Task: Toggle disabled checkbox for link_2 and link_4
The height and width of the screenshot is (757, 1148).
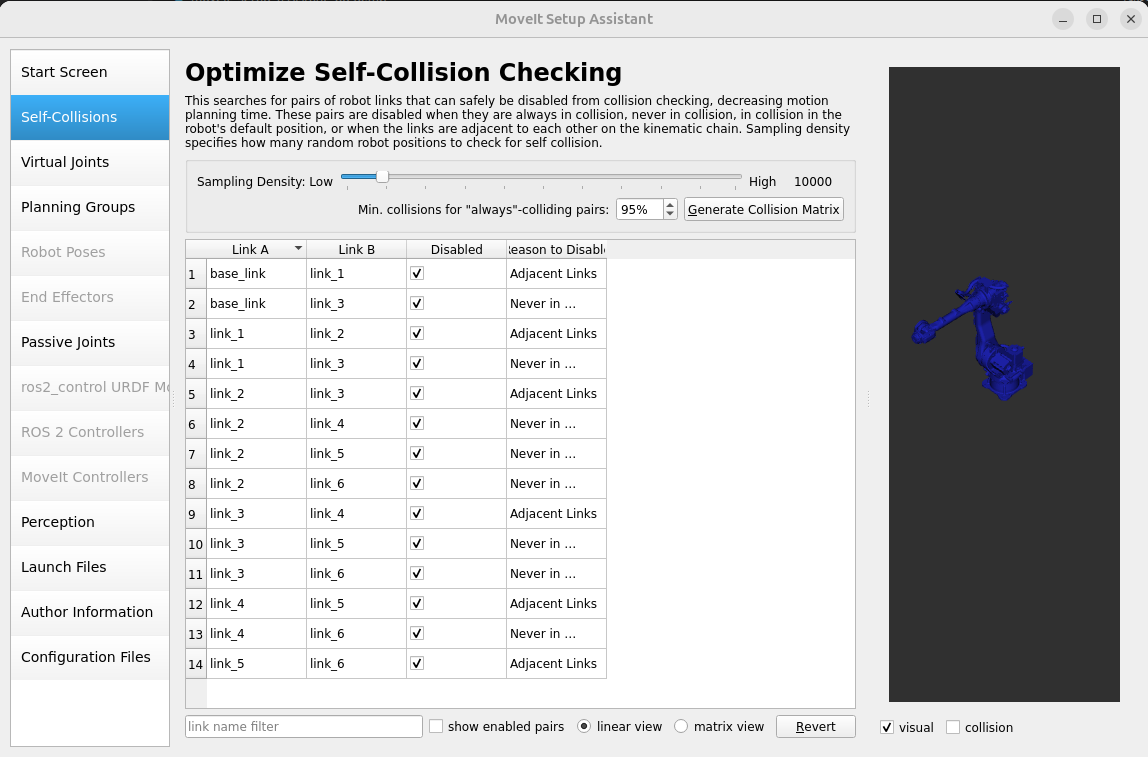Action: pyautogui.click(x=417, y=423)
